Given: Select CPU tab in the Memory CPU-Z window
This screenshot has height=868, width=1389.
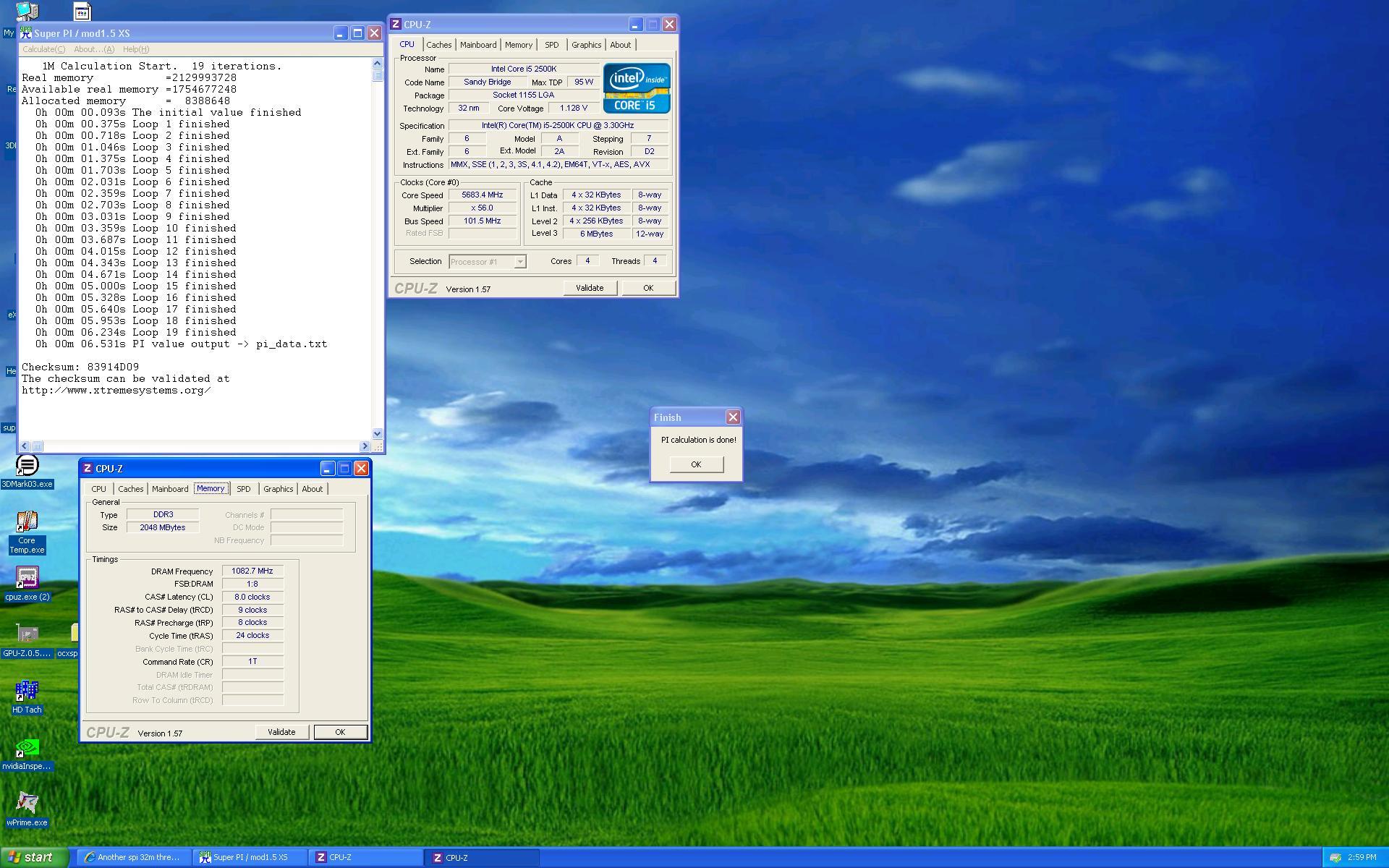Looking at the screenshot, I should tap(98, 489).
